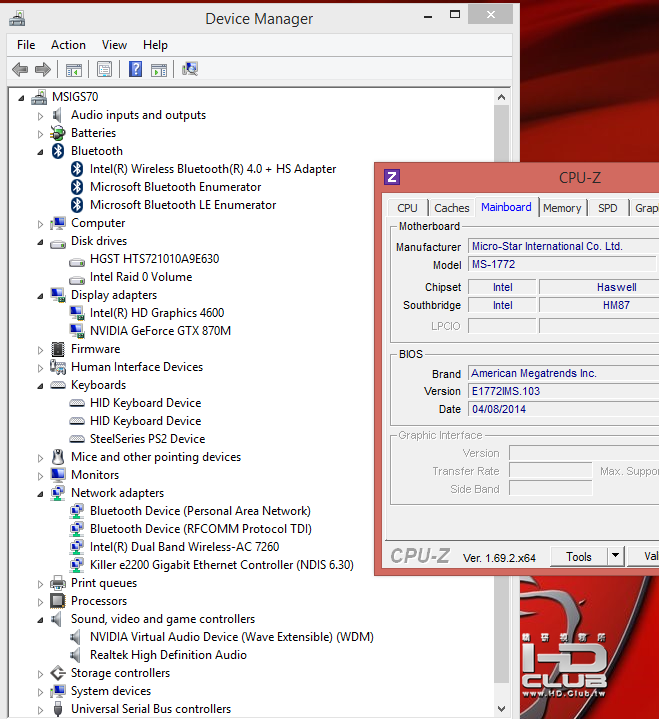The image size is (659, 719).
Task: Click the CPU-Z window title icon
Action: 392,177
